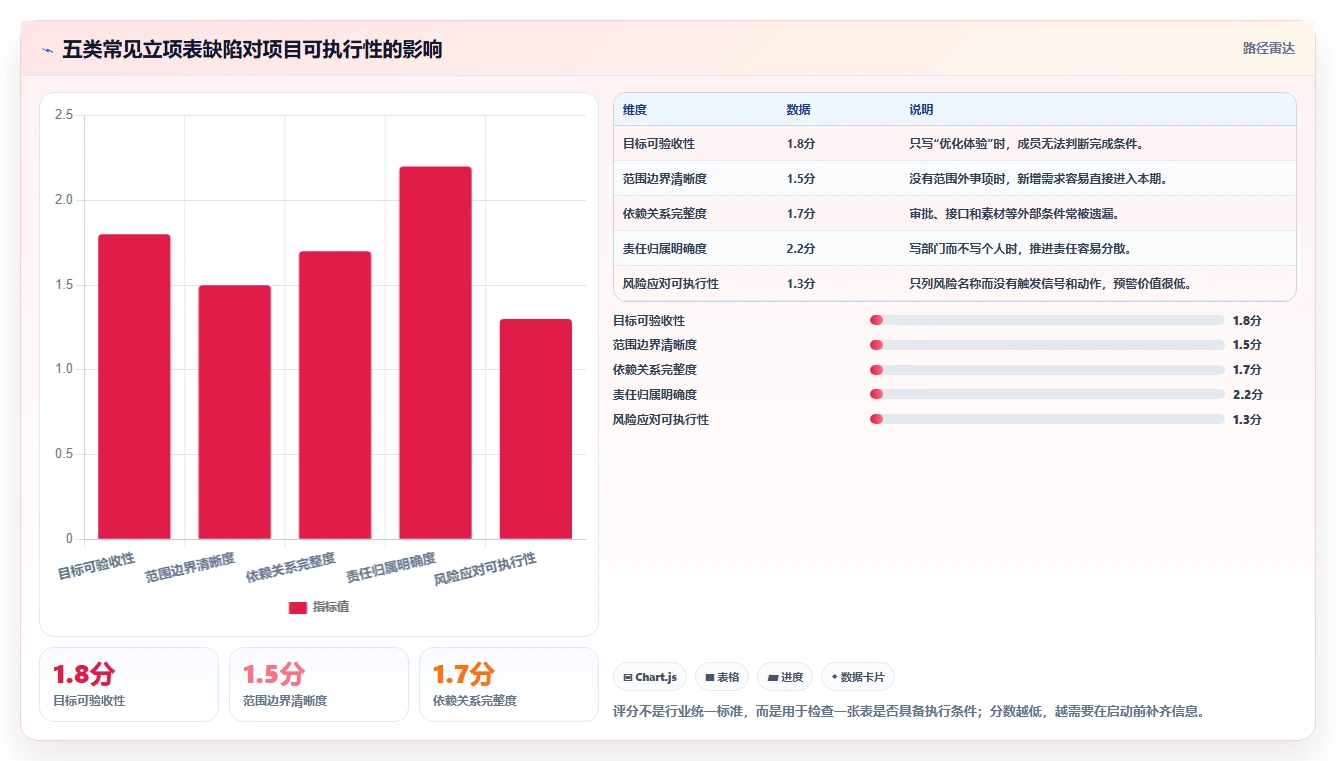Click the 说明 column header
The width and height of the screenshot is (1336, 761).
pyautogui.click(x=921, y=110)
